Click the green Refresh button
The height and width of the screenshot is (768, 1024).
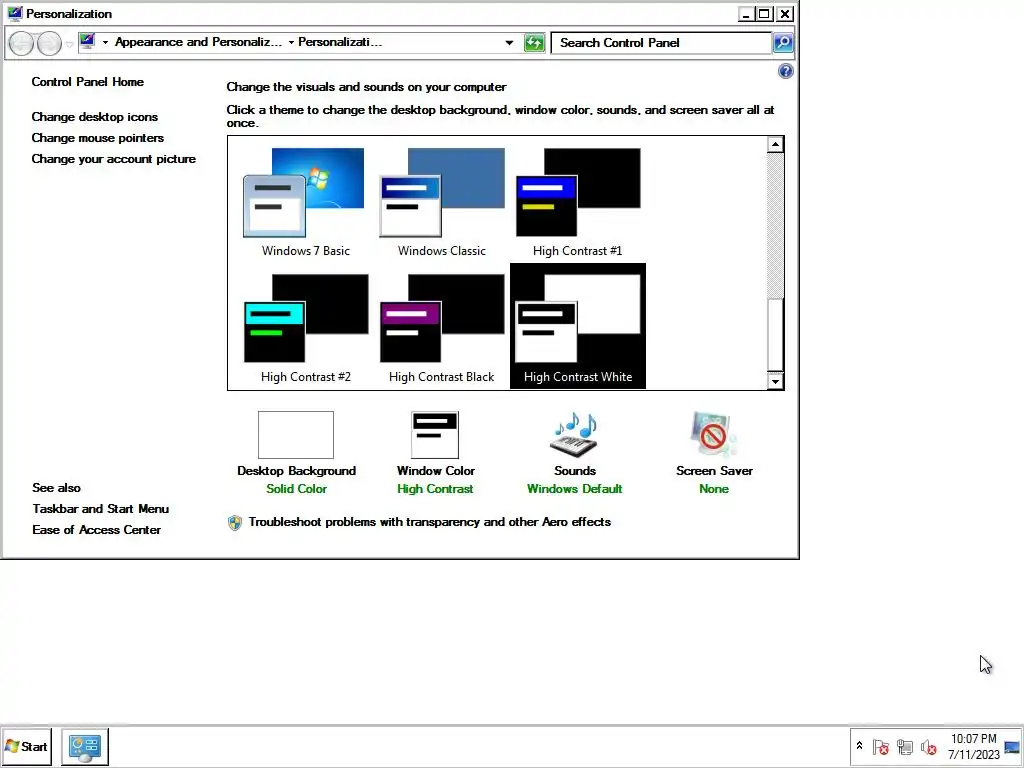coord(534,43)
